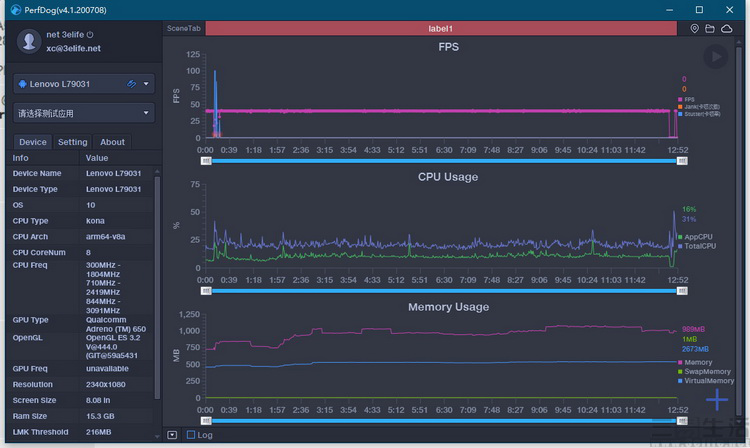Toggle the Memory series in legend
The image size is (750, 448).
(695, 362)
